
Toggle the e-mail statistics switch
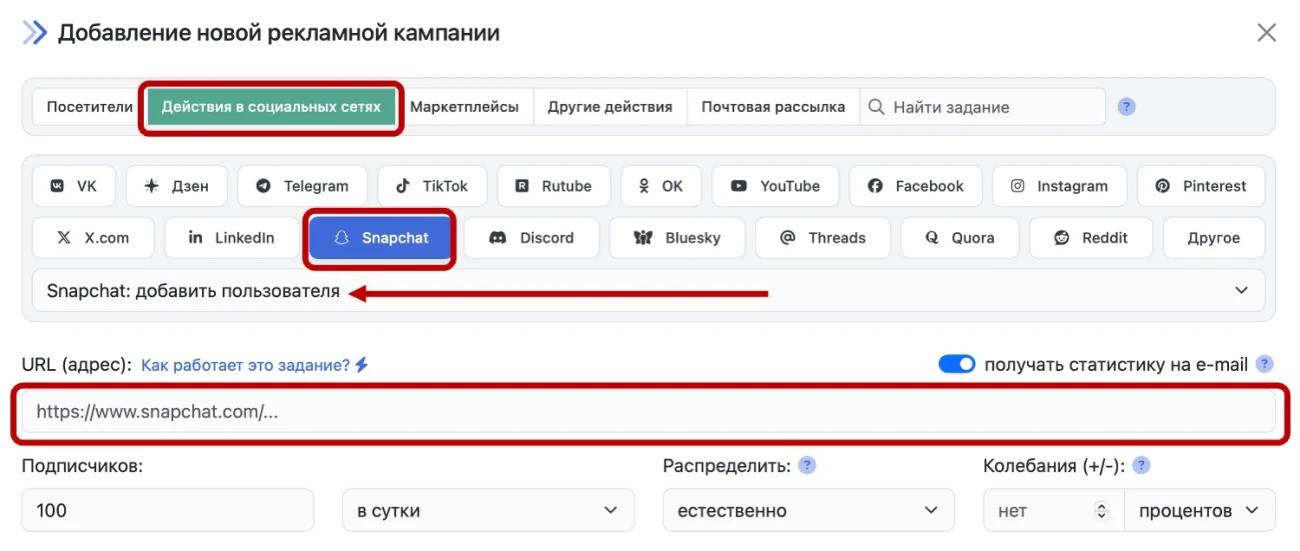click(x=956, y=364)
